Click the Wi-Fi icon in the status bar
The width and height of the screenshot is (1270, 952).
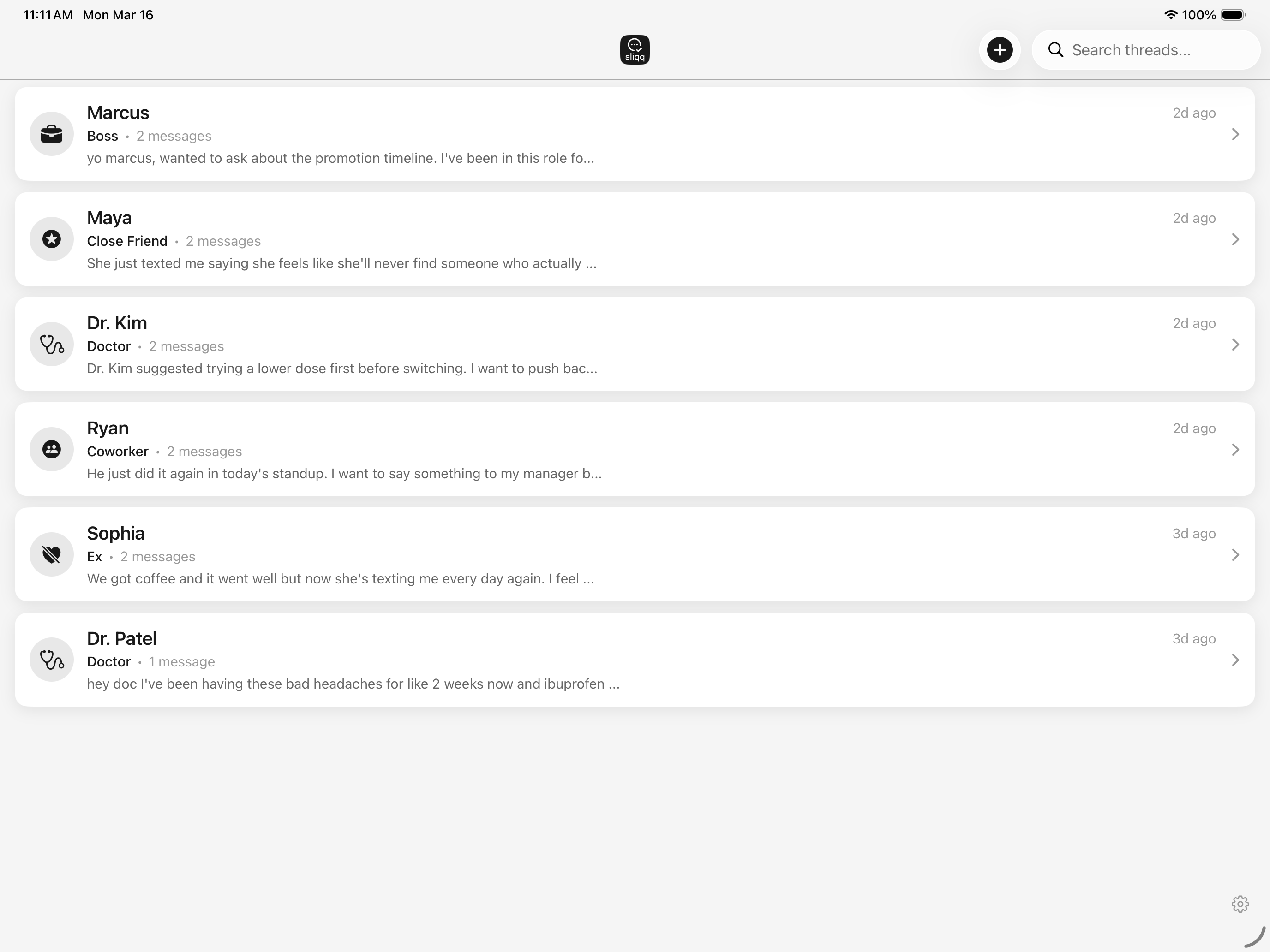tap(1171, 14)
